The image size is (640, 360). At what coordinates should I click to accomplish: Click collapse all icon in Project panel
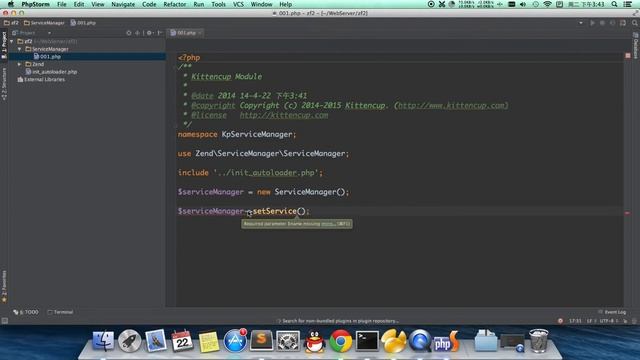(138, 33)
